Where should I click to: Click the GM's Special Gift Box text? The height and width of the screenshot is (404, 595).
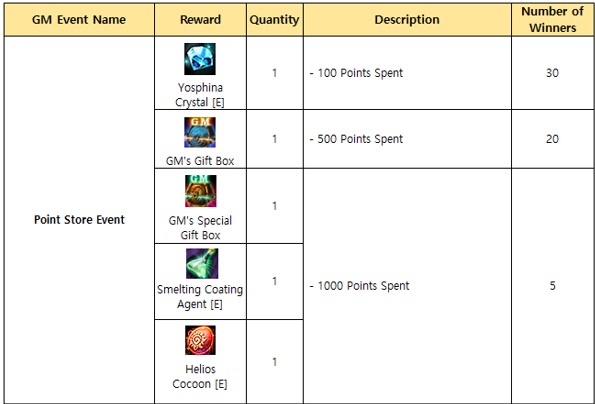[200, 228]
